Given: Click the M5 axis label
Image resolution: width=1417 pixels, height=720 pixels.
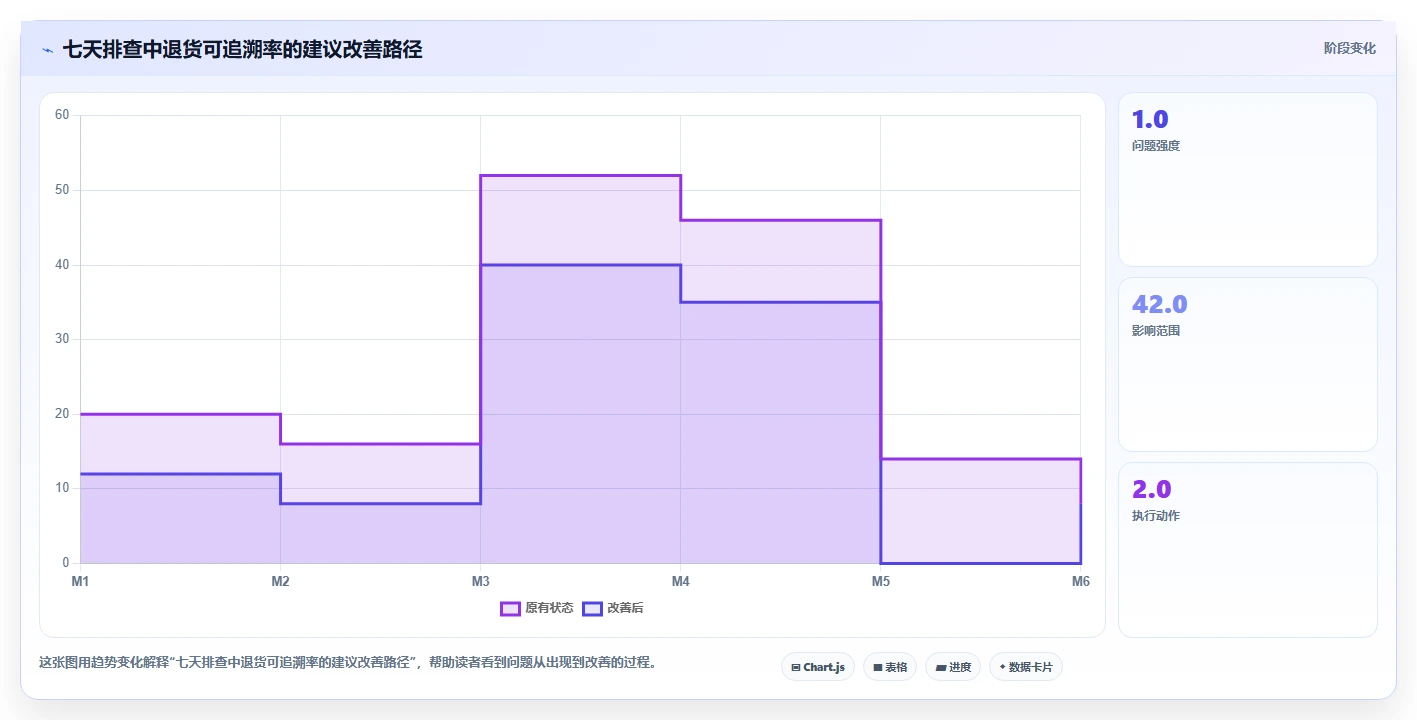Looking at the screenshot, I should [880, 581].
